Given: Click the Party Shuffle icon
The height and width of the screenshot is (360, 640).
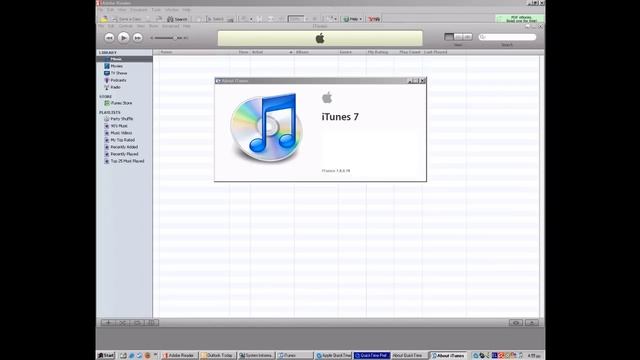Looking at the screenshot, I should coord(107,119).
